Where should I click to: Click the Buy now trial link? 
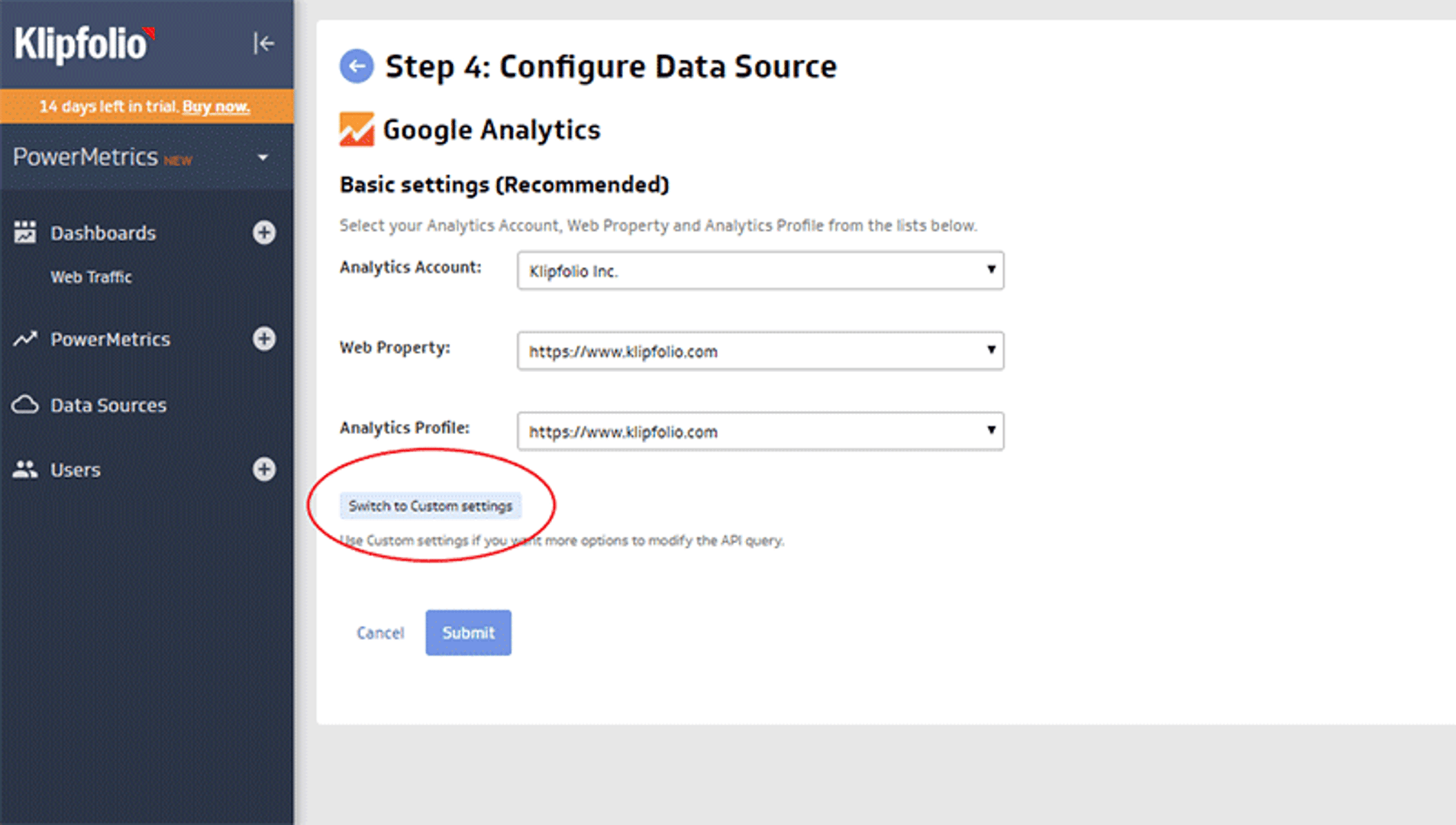point(216,106)
